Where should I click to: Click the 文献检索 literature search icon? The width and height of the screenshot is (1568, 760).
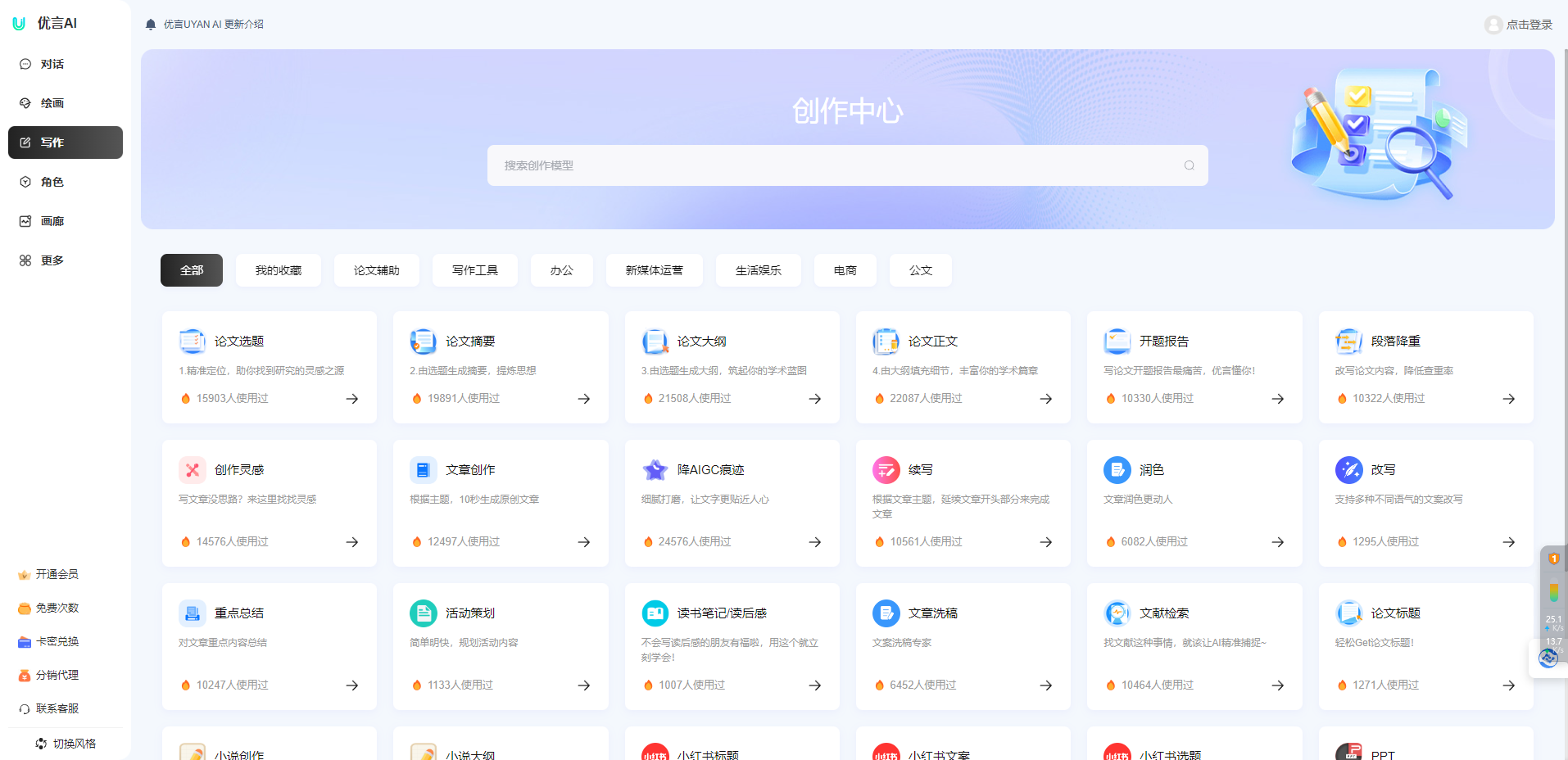coord(1117,613)
